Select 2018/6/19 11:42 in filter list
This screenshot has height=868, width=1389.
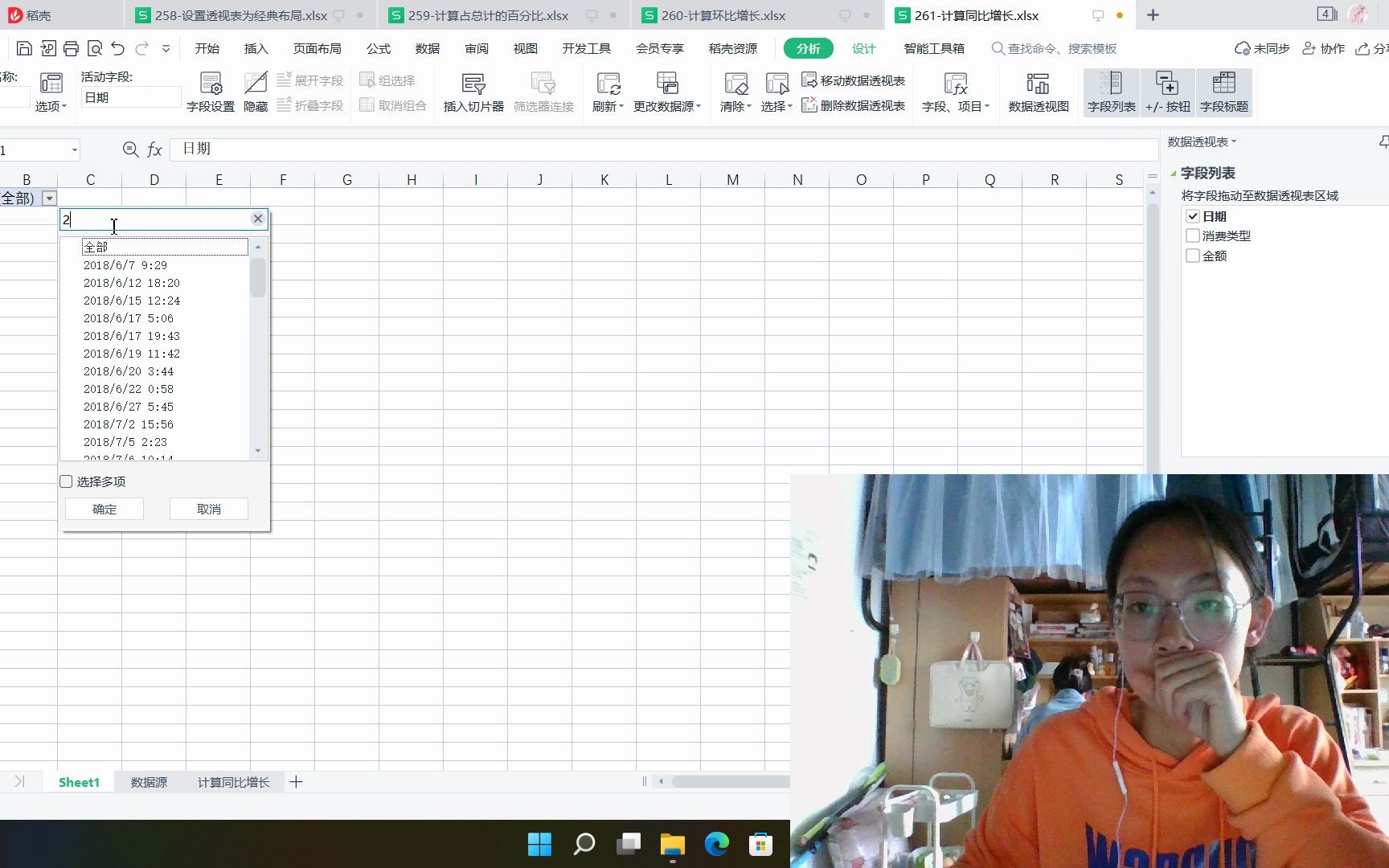pyautogui.click(x=132, y=354)
